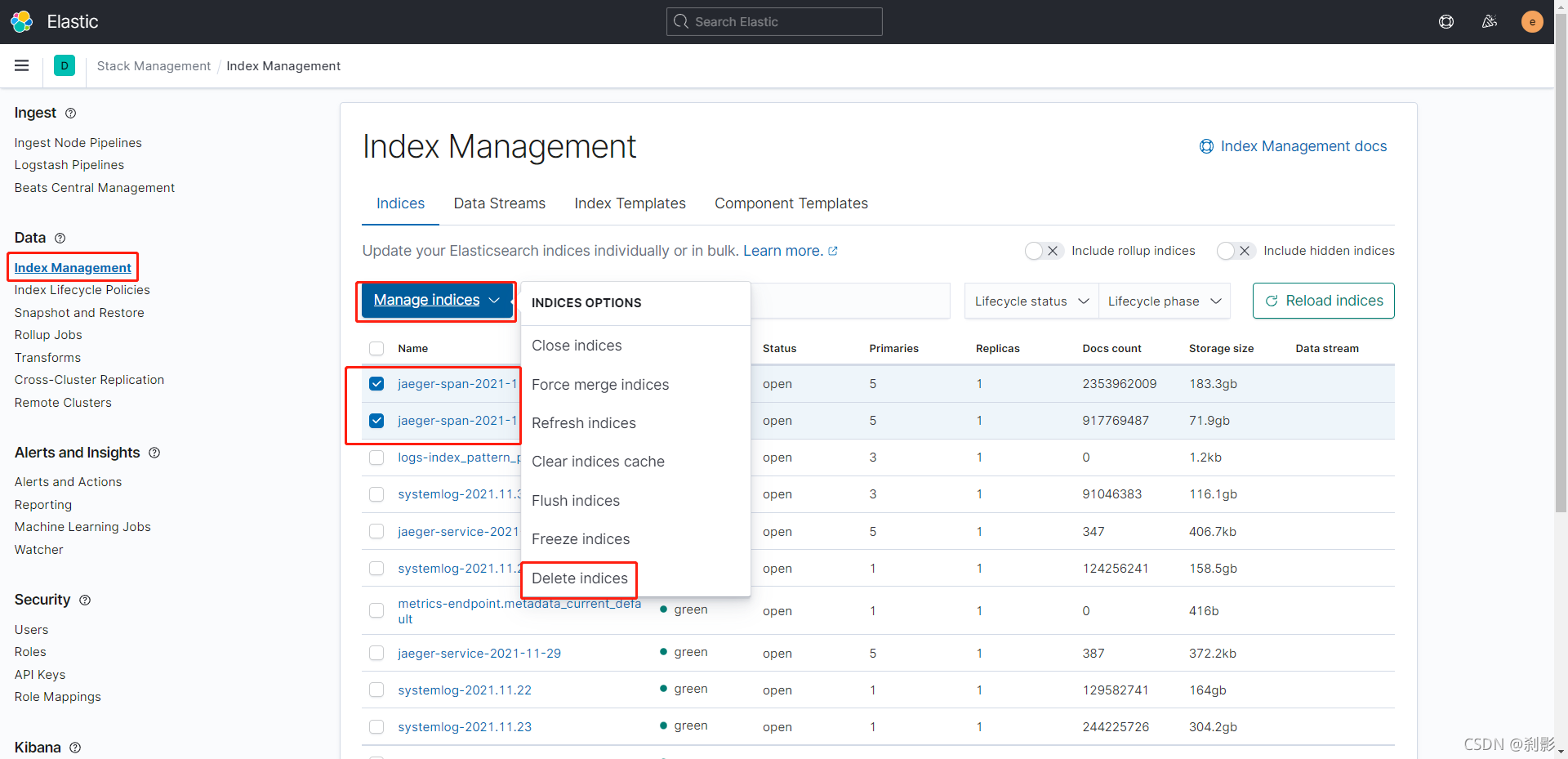Open the help lifebuoy icon in header
Viewport: 1568px width, 759px height.
(x=1446, y=22)
